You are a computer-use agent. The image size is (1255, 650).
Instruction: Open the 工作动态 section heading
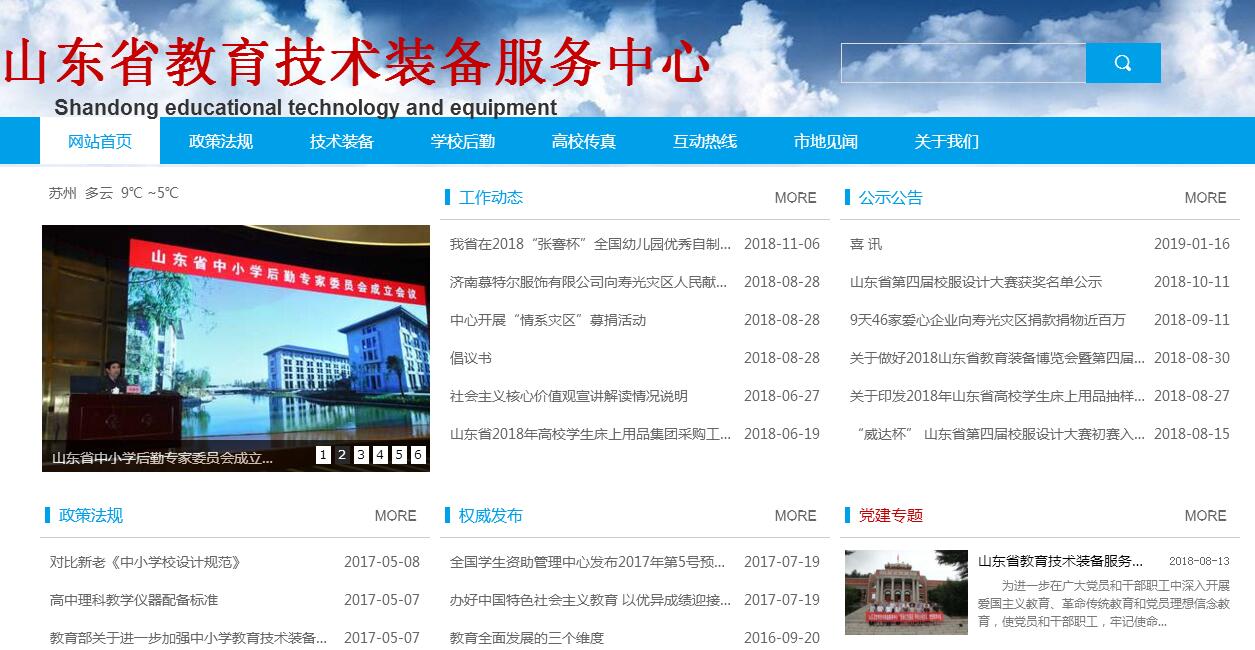click(491, 198)
